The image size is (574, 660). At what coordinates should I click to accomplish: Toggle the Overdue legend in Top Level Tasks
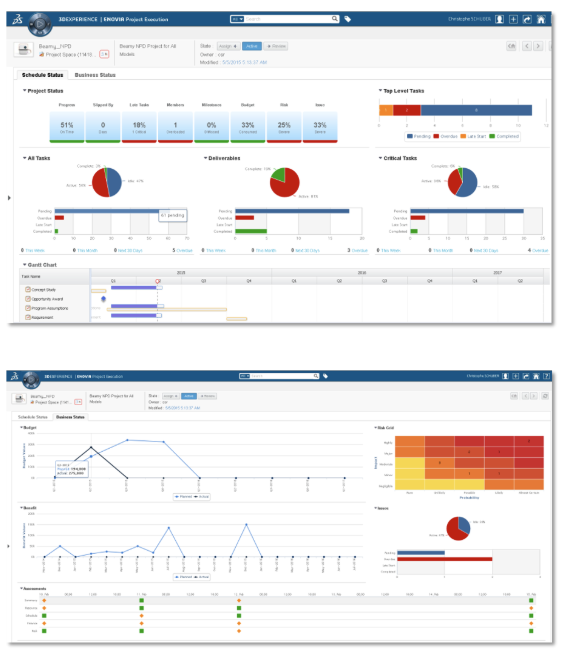(445, 136)
